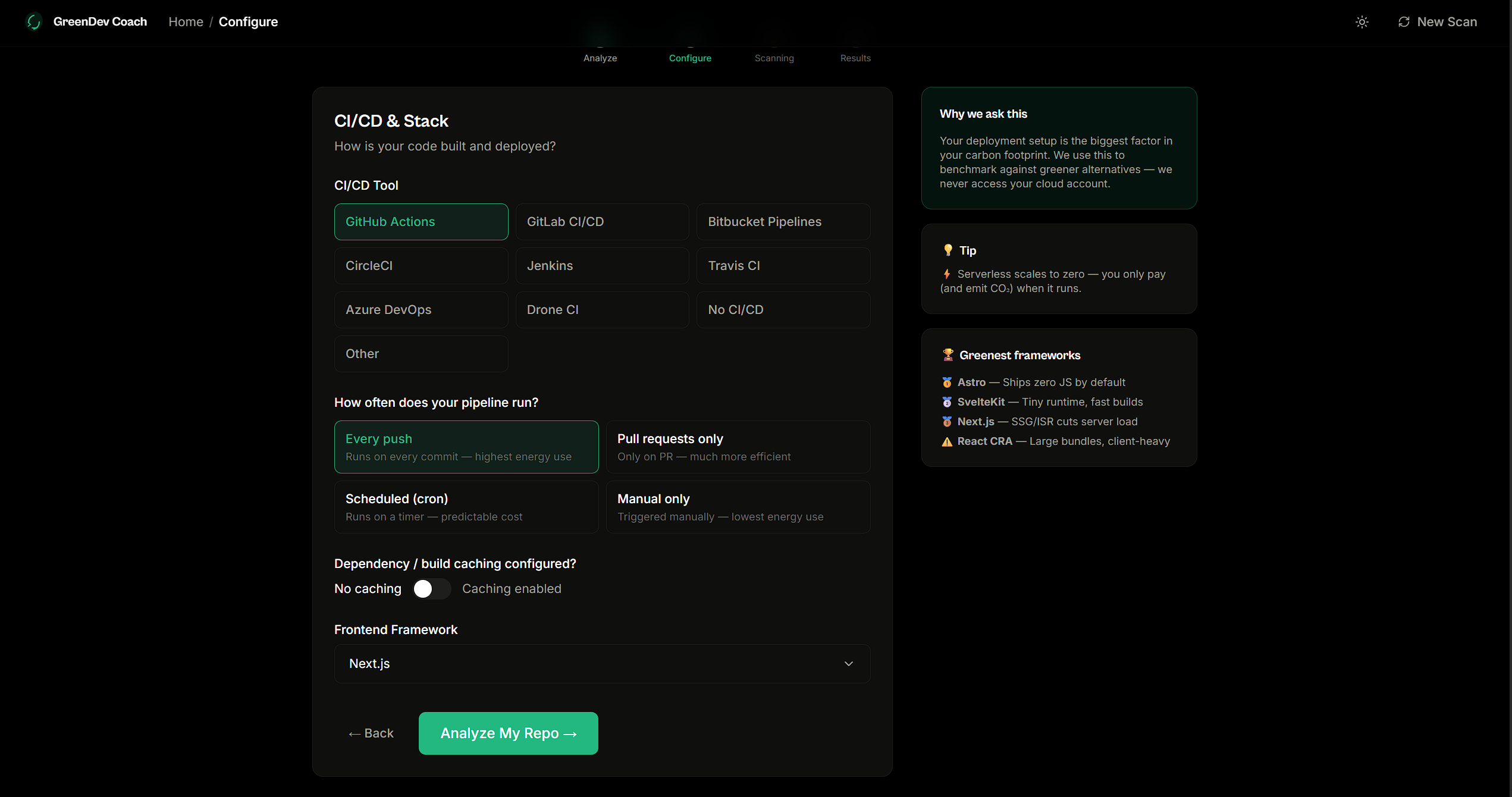Viewport: 1512px width, 797px height.
Task: Click the GreenDev Coach logo icon
Action: pyautogui.click(x=34, y=22)
